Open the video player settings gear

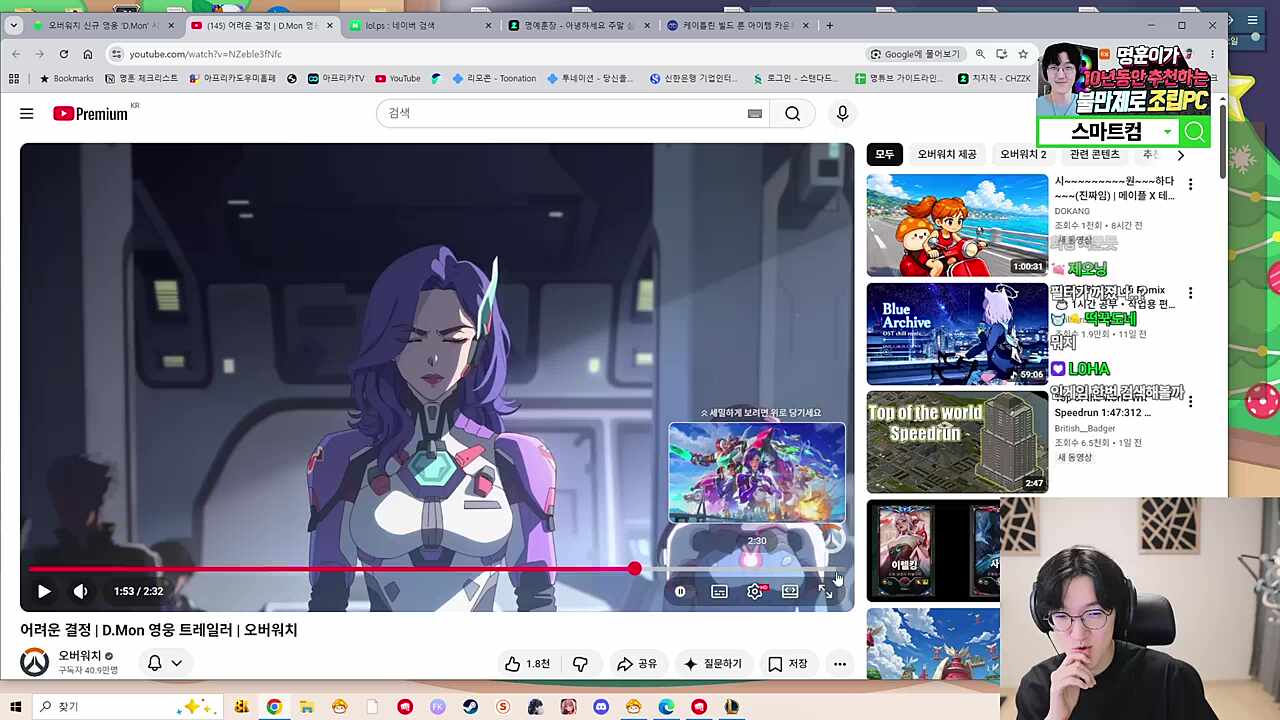(x=755, y=591)
